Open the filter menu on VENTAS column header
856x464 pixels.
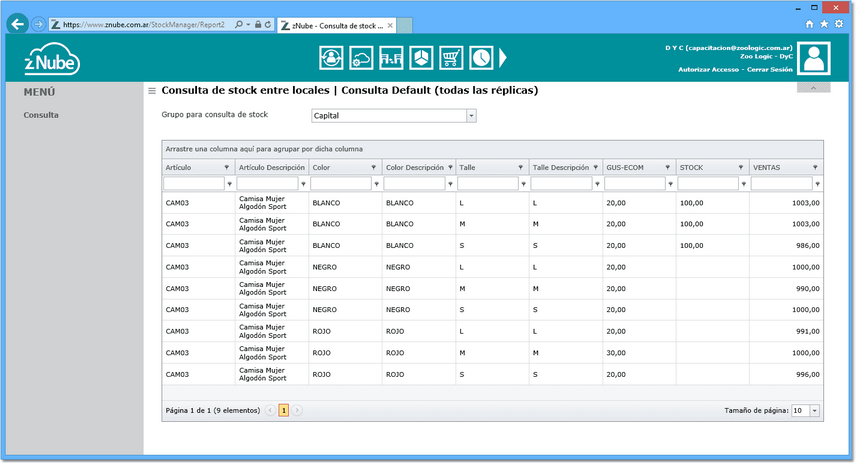pyautogui.click(x=815, y=168)
